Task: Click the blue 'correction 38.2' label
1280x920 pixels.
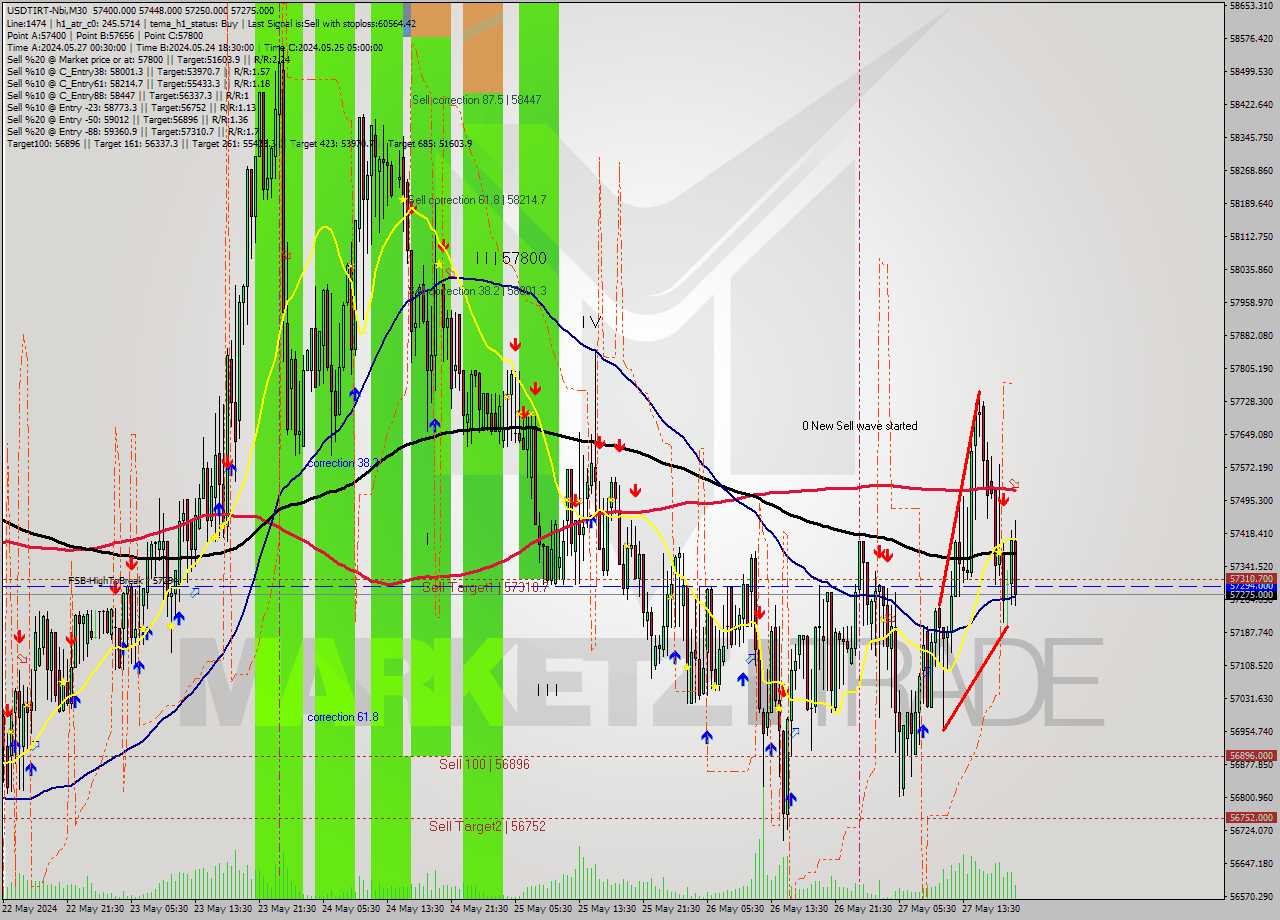Action: (x=343, y=463)
